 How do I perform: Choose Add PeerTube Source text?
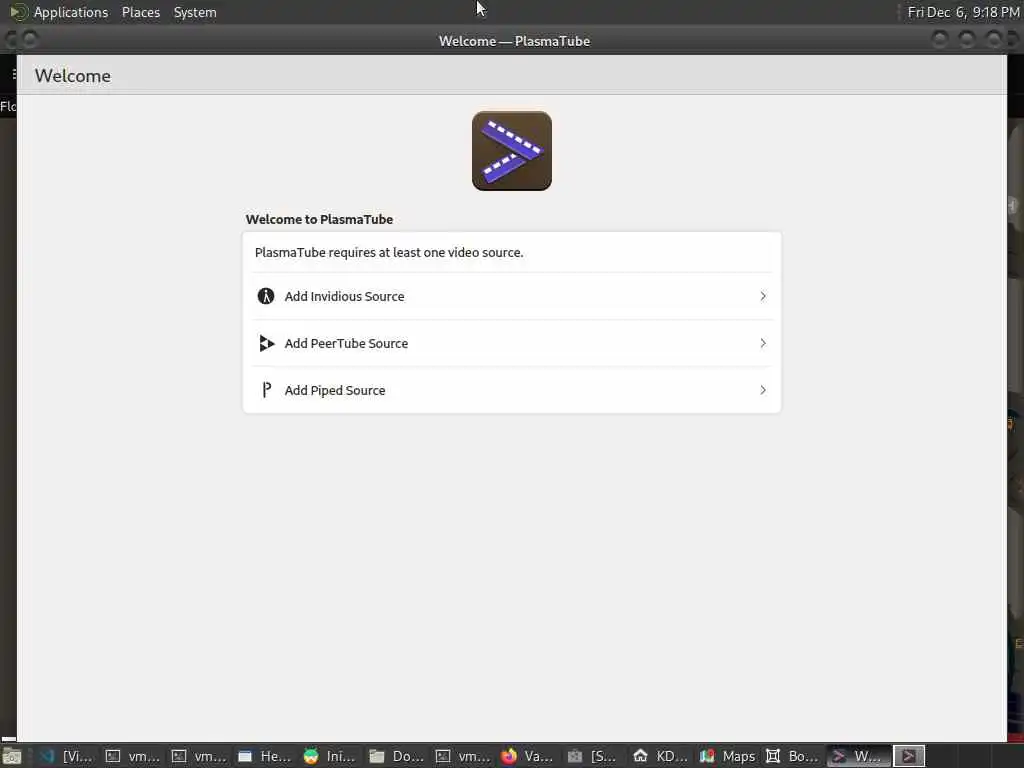[x=346, y=344]
